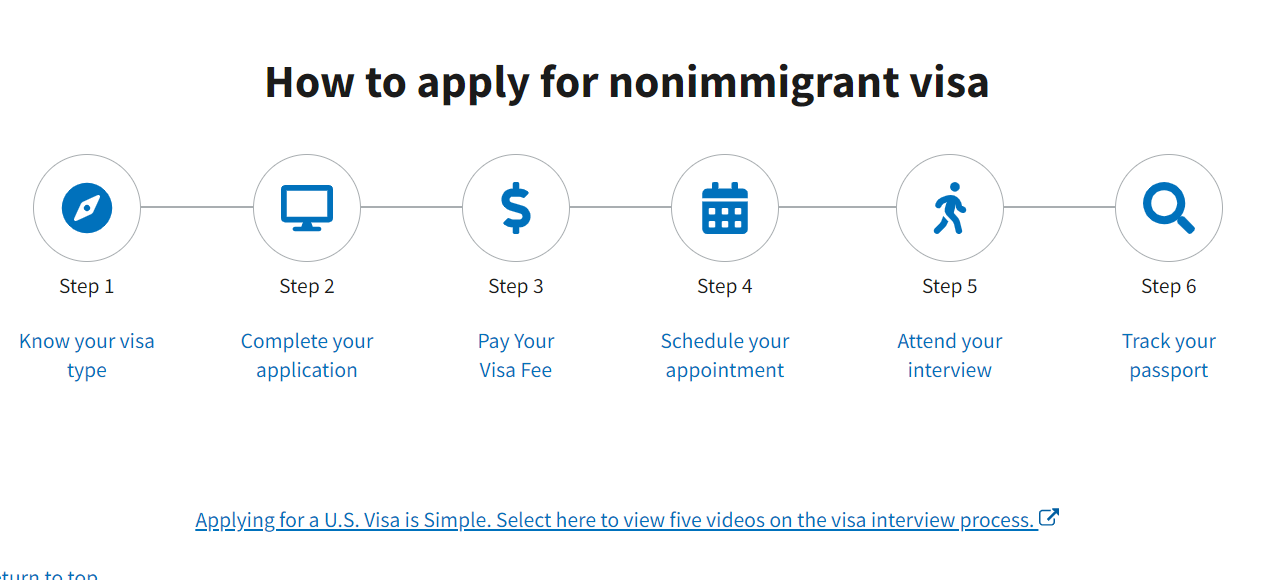Click the external link icon after the videos link
This screenshot has width=1282, height=580.
pyautogui.click(x=1048, y=517)
